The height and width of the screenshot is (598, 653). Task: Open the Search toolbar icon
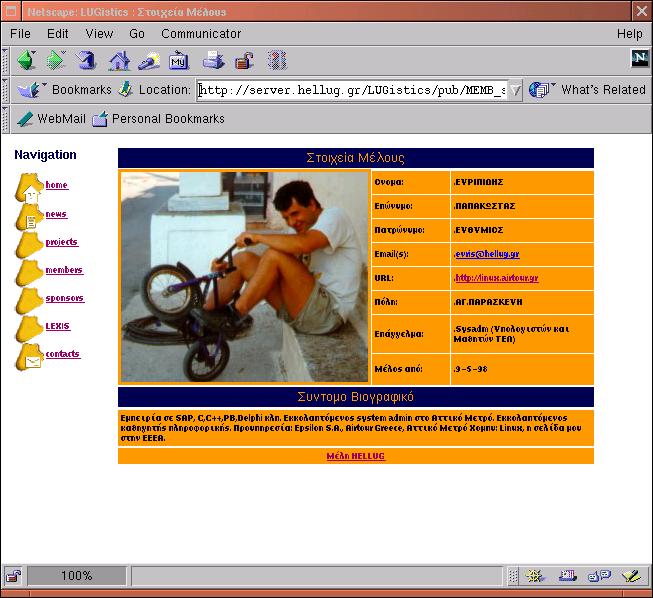tap(149, 60)
